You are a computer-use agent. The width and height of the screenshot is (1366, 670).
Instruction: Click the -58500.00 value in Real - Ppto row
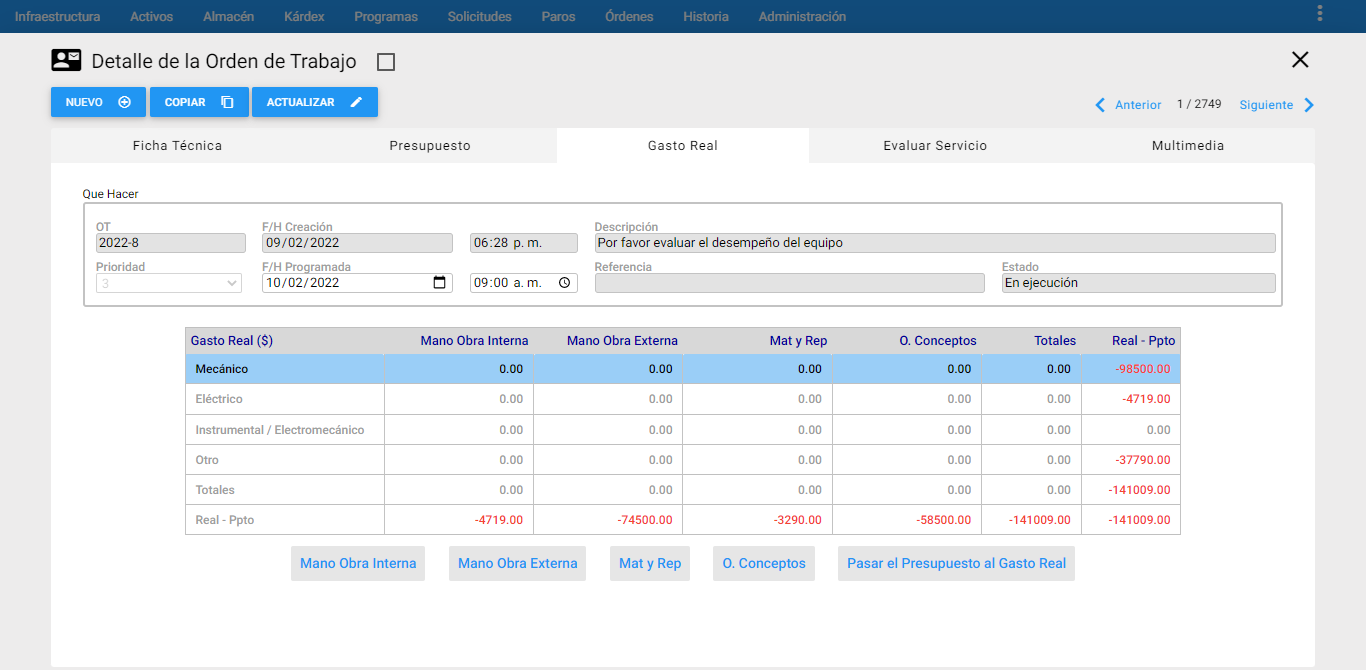[943, 520]
